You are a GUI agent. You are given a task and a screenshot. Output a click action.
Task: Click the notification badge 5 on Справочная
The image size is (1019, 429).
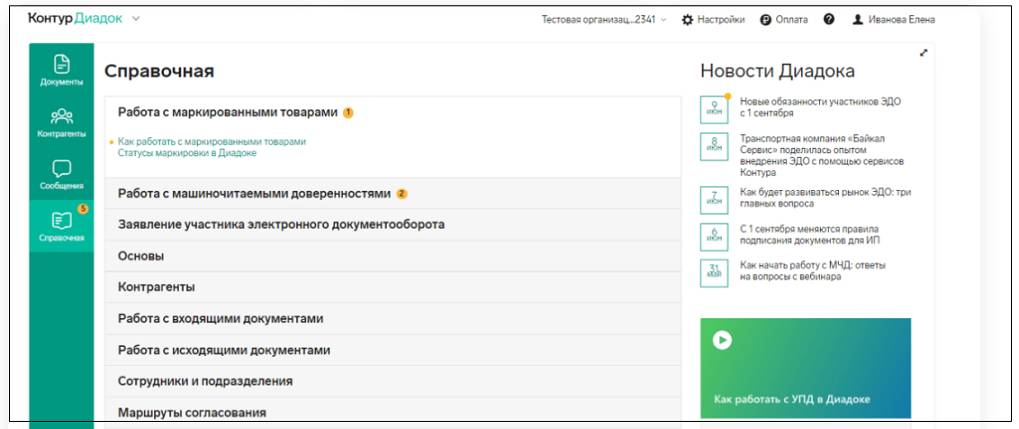tap(83, 209)
